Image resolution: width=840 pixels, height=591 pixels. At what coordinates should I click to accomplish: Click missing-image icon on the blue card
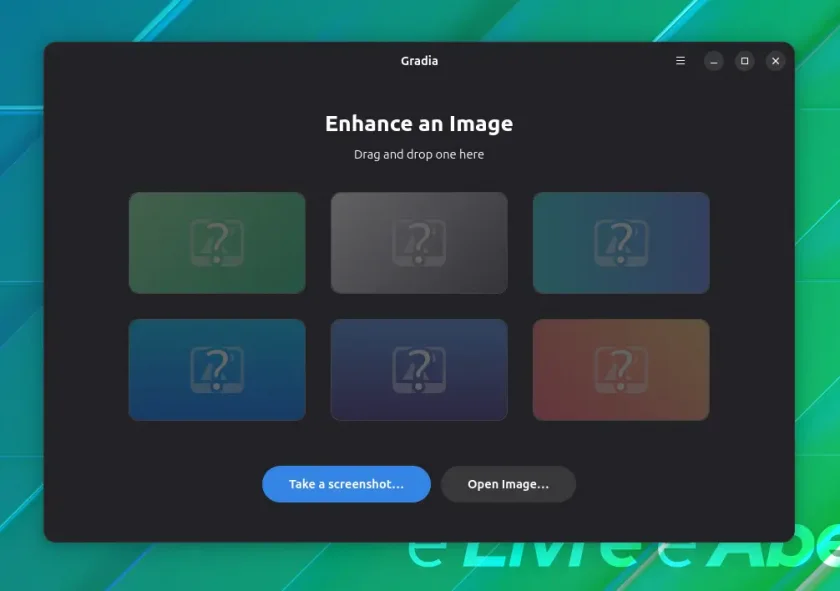pyautogui.click(x=217, y=370)
